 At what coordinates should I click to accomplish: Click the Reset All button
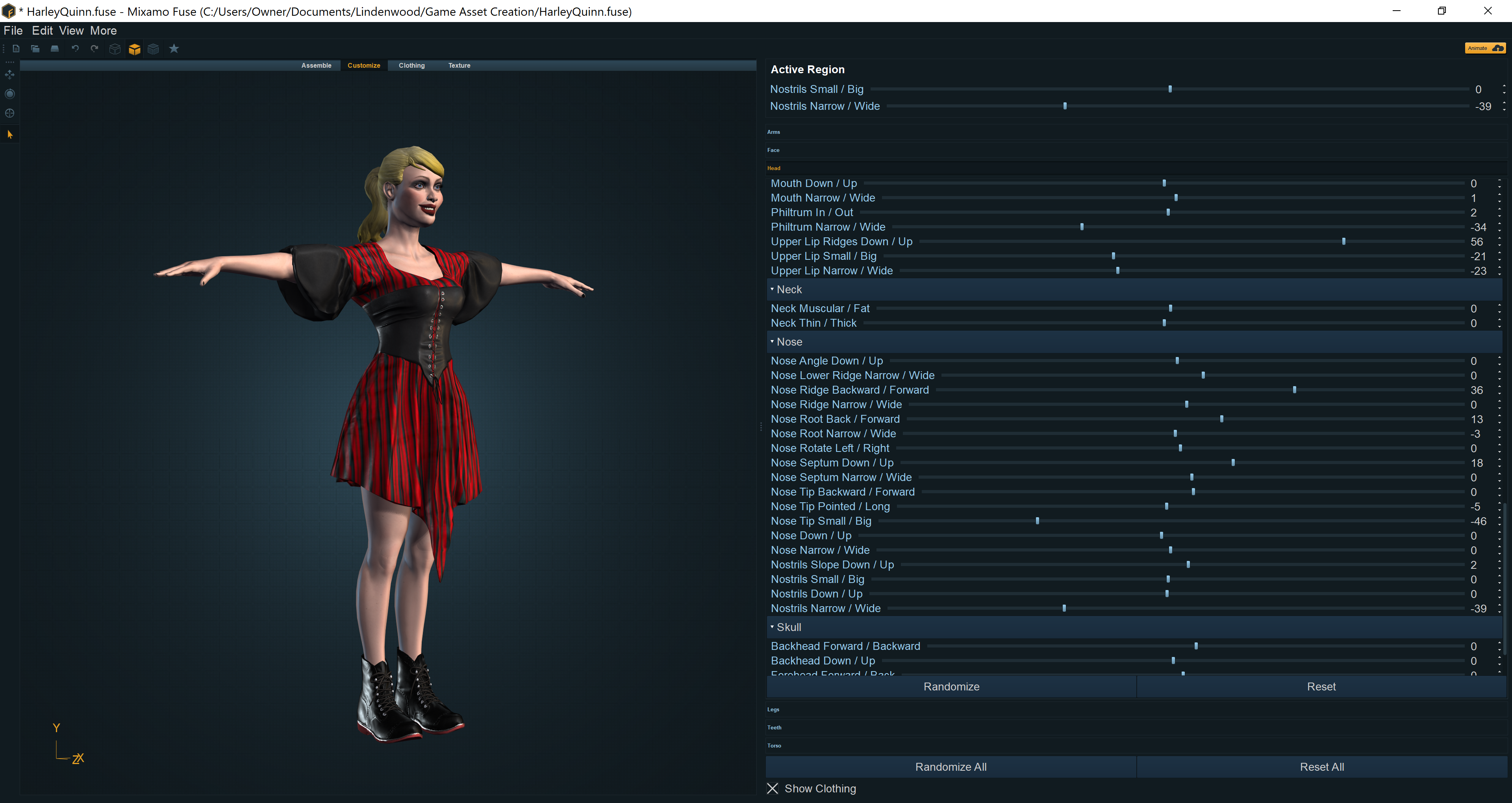[x=1322, y=767]
